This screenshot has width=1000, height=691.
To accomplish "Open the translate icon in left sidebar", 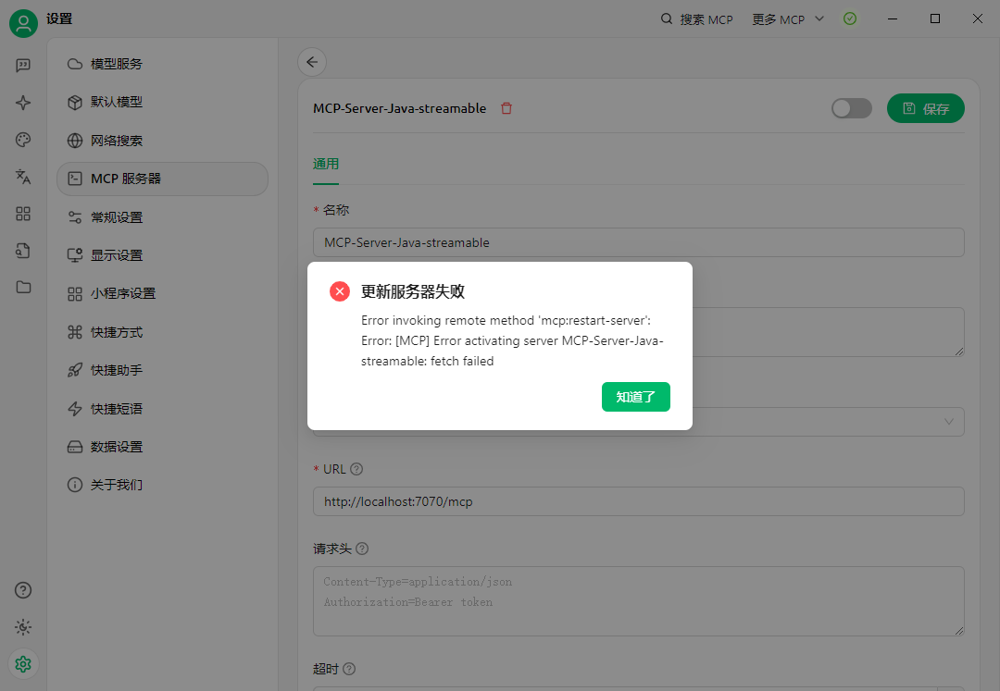I will point(23,176).
